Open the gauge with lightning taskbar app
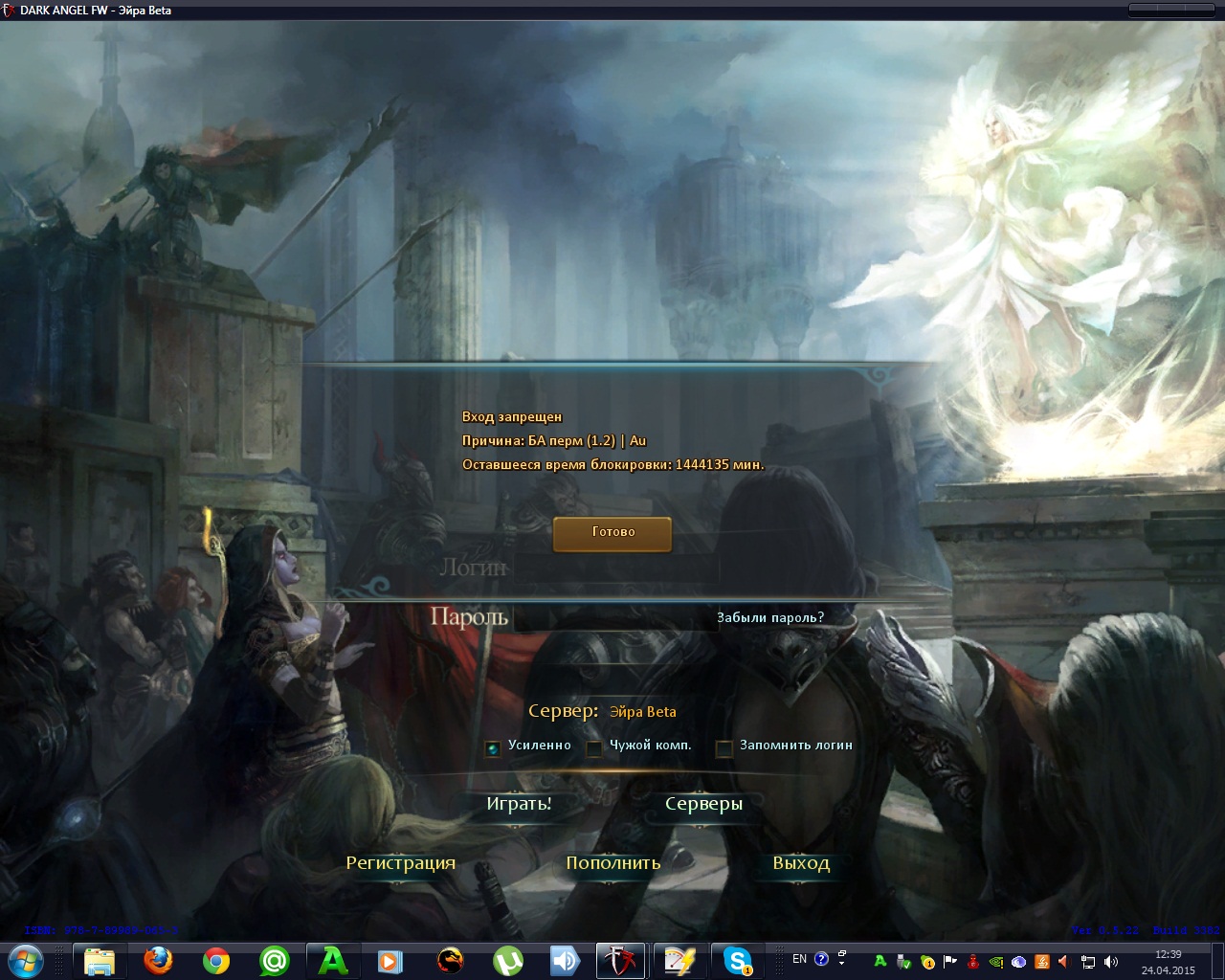Image resolution: width=1225 pixels, height=980 pixels. 679,960
